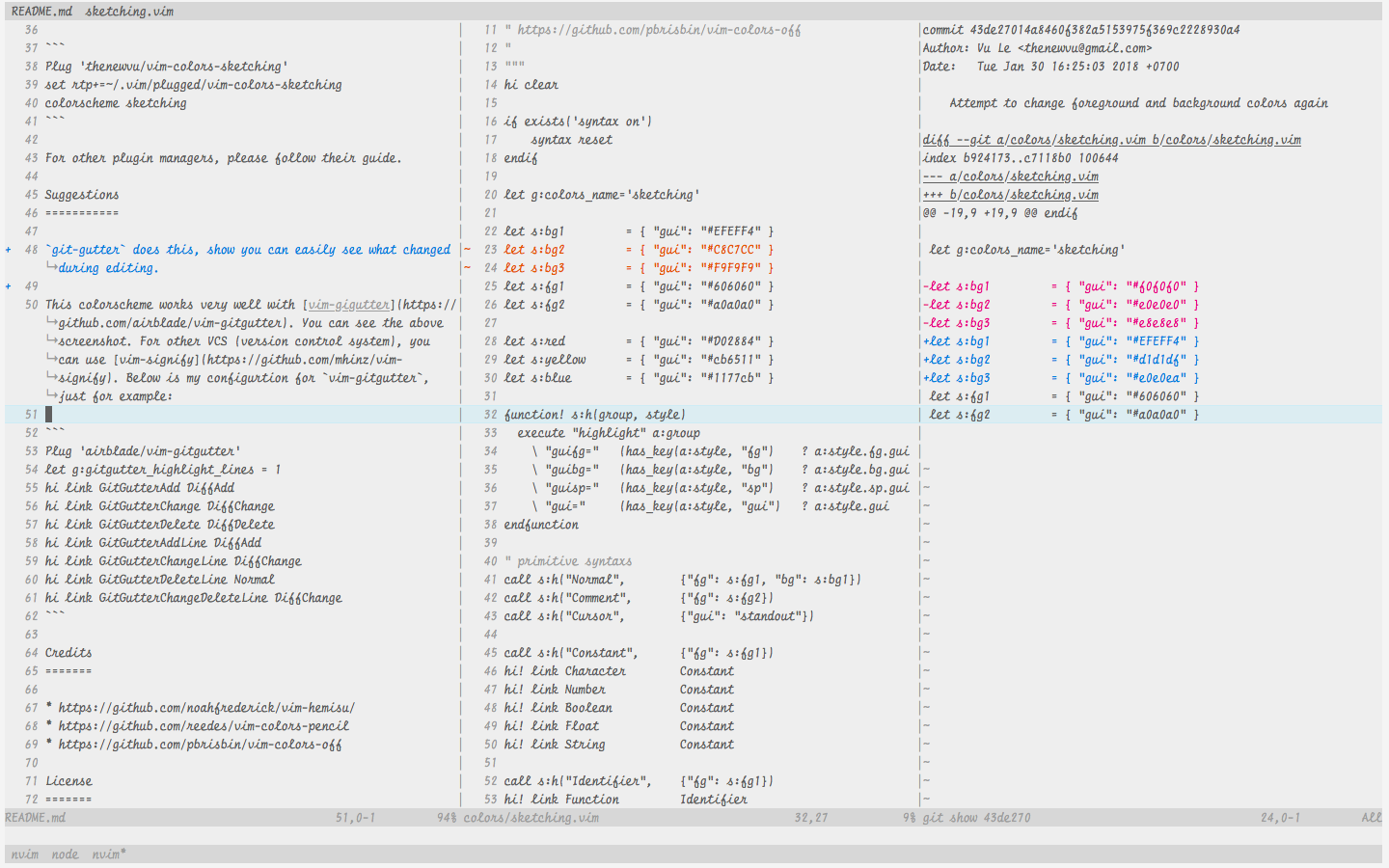Click 'let s:yellow' with "#cb6511" line
1389x868 pixels.
click(639, 360)
